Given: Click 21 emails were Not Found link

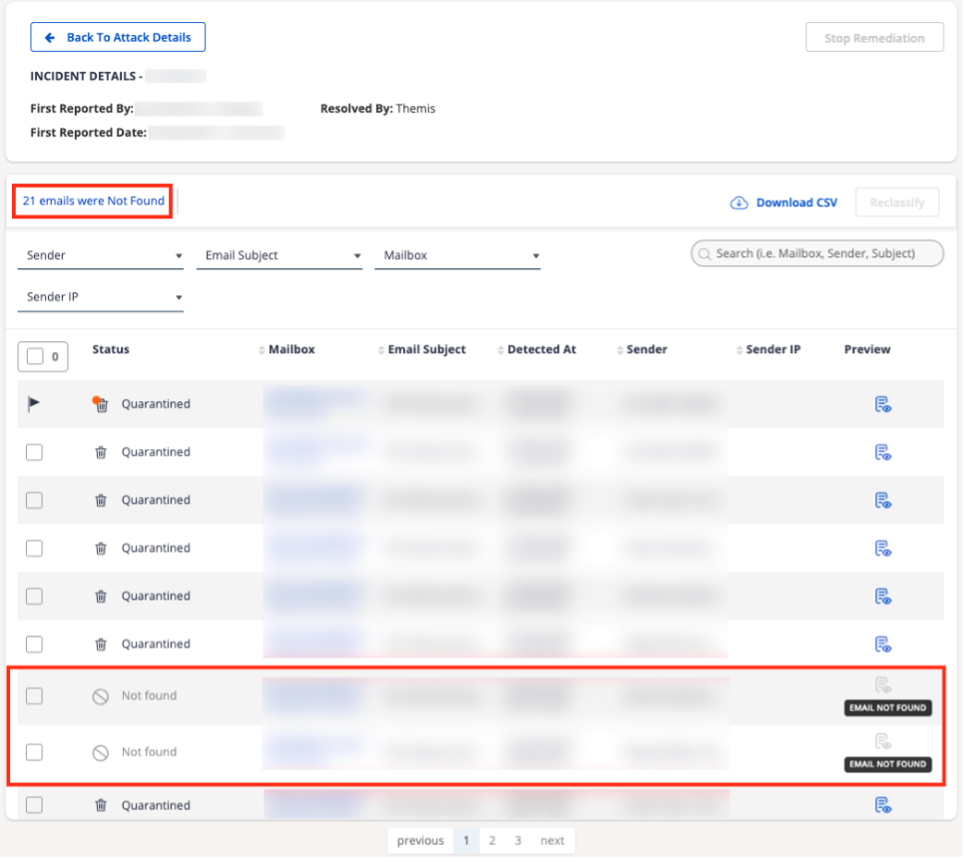Looking at the screenshot, I should pos(93,201).
